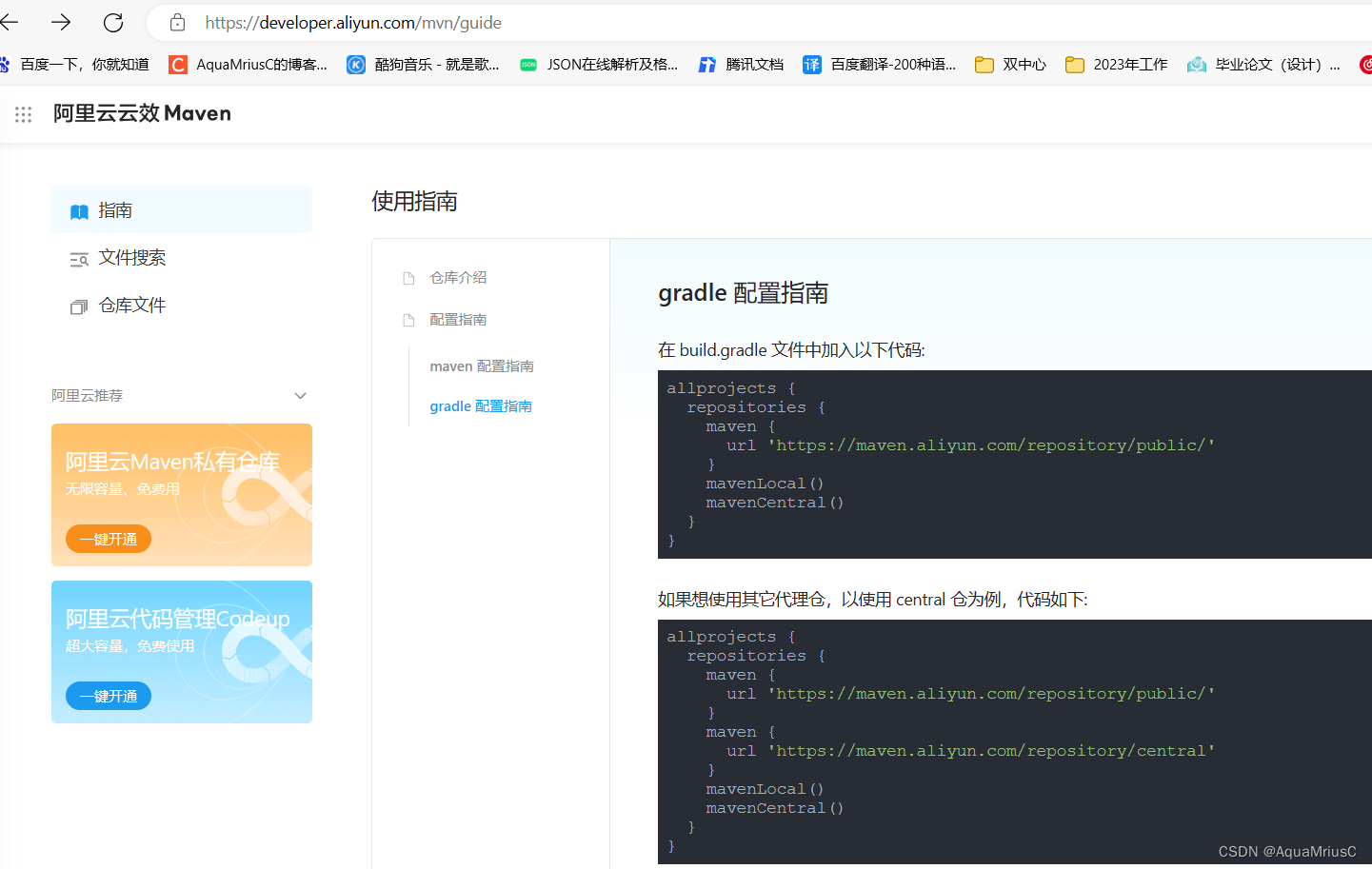
Task: Open the 酷狗音乐 bookmark
Action: 423,64
